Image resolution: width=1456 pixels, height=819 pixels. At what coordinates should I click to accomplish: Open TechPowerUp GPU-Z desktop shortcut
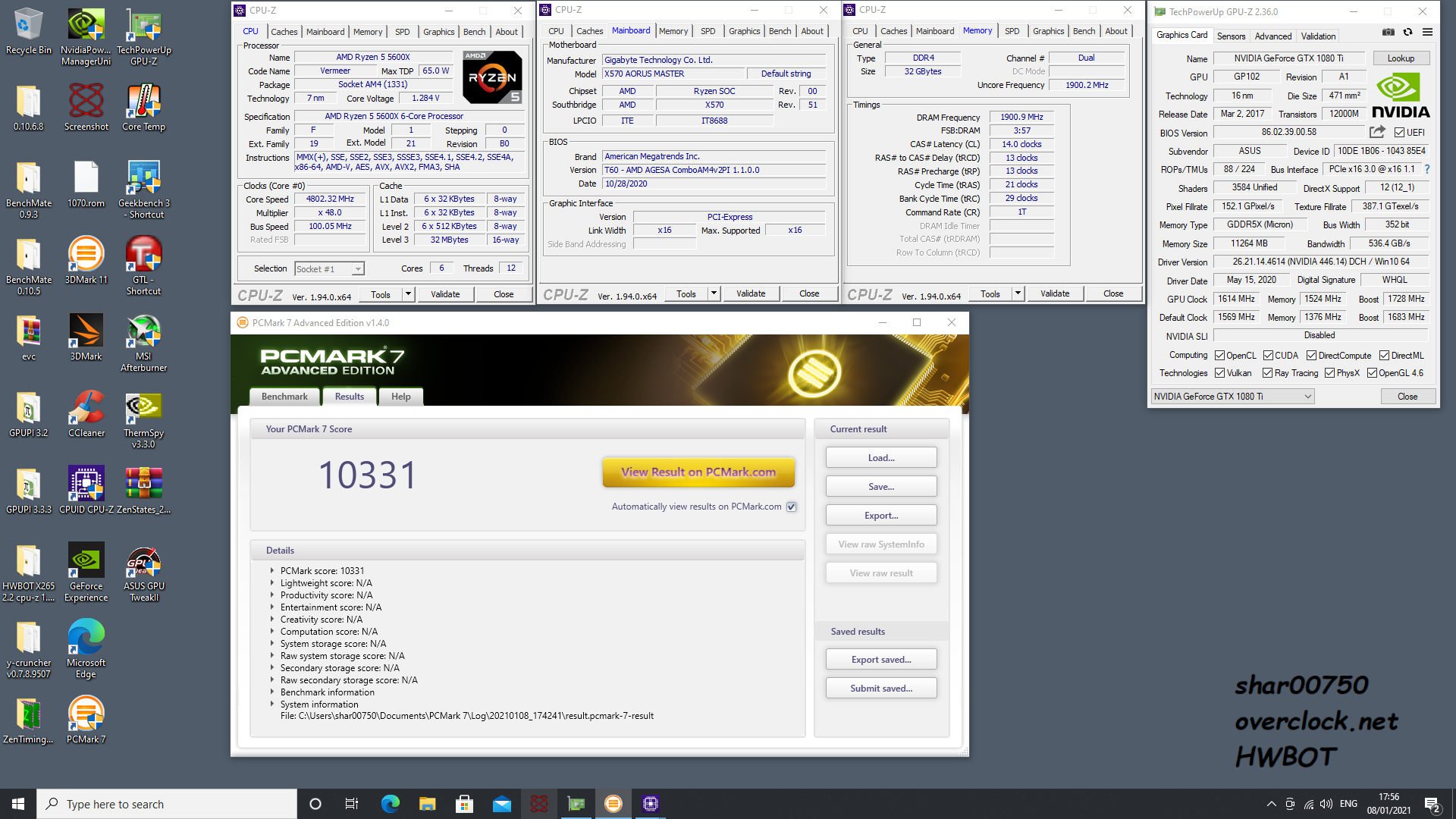pyautogui.click(x=143, y=37)
